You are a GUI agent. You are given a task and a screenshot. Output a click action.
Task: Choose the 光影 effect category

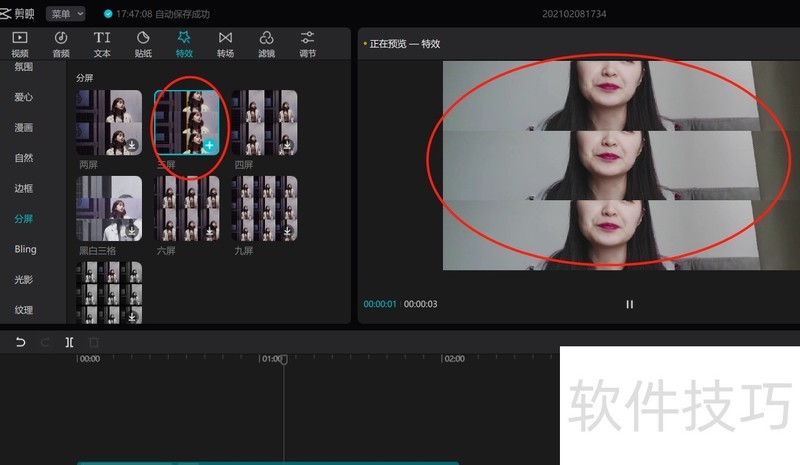(23, 280)
